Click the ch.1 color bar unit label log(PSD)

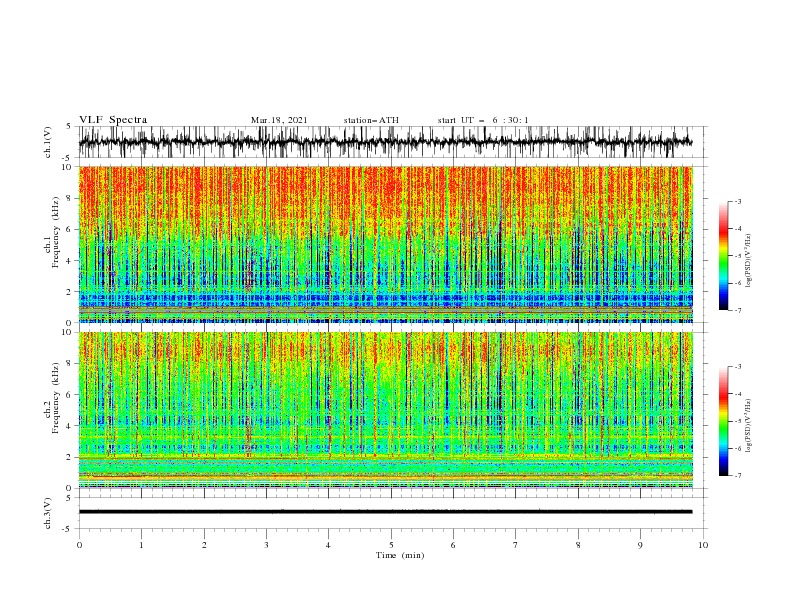point(748,261)
